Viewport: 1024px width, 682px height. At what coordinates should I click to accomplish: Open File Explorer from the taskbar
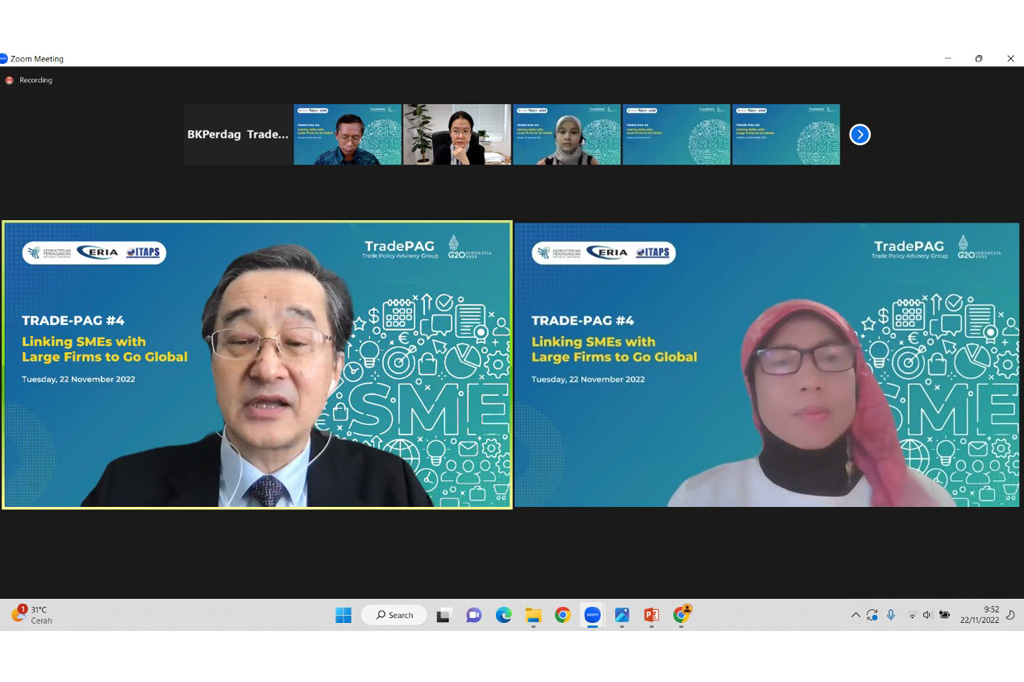point(534,615)
